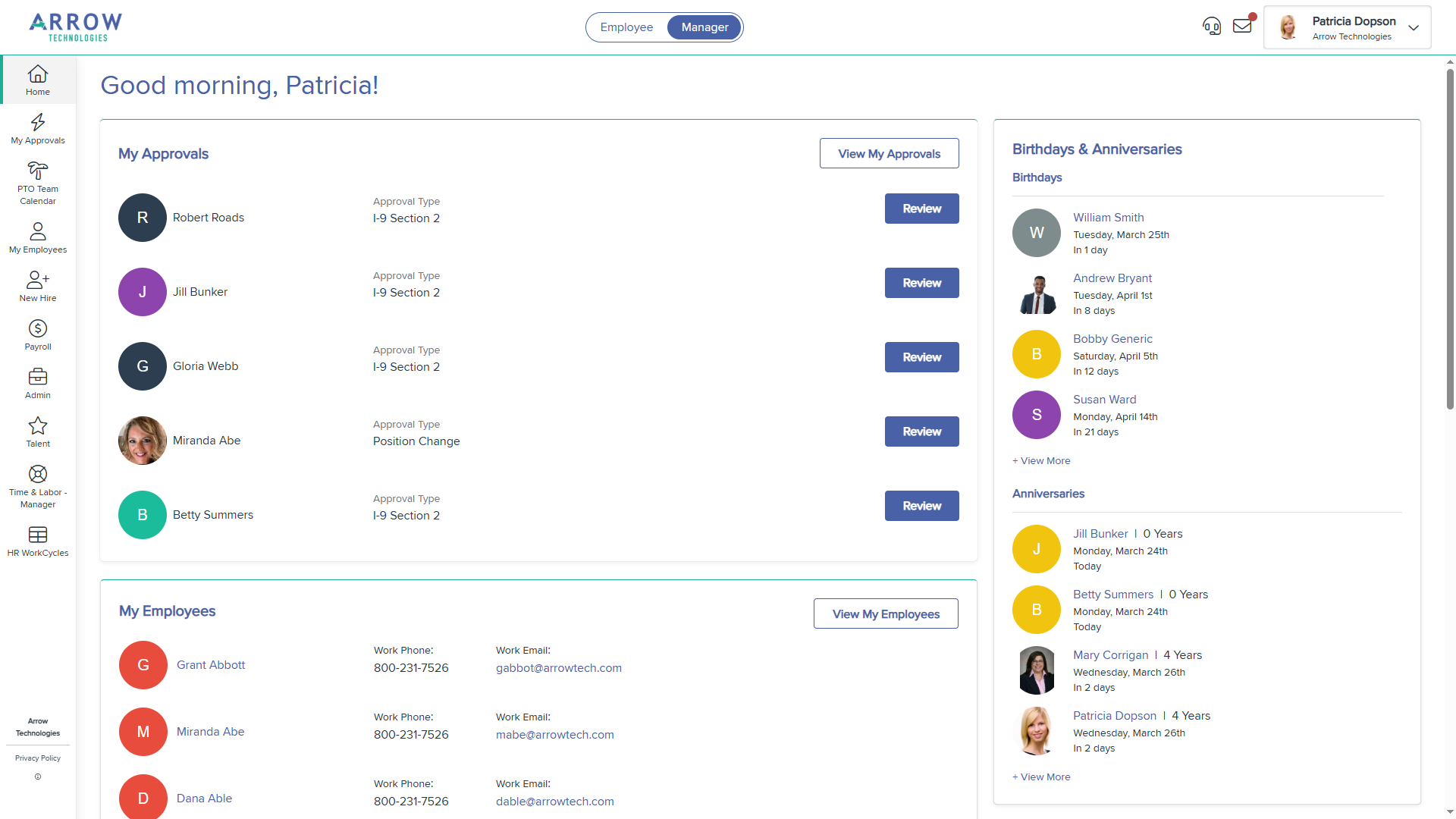
Task: Review Robert Roads I-9 Section 2
Action: click(x=921, y=208)
